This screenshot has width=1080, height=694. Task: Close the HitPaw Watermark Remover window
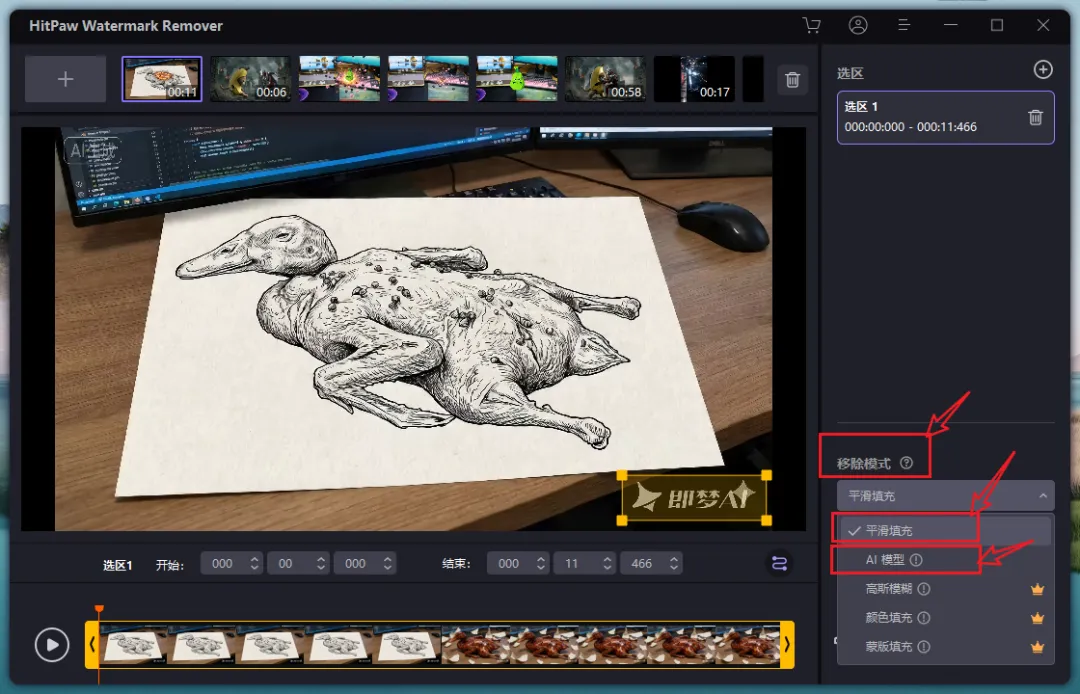[1043, 25]
